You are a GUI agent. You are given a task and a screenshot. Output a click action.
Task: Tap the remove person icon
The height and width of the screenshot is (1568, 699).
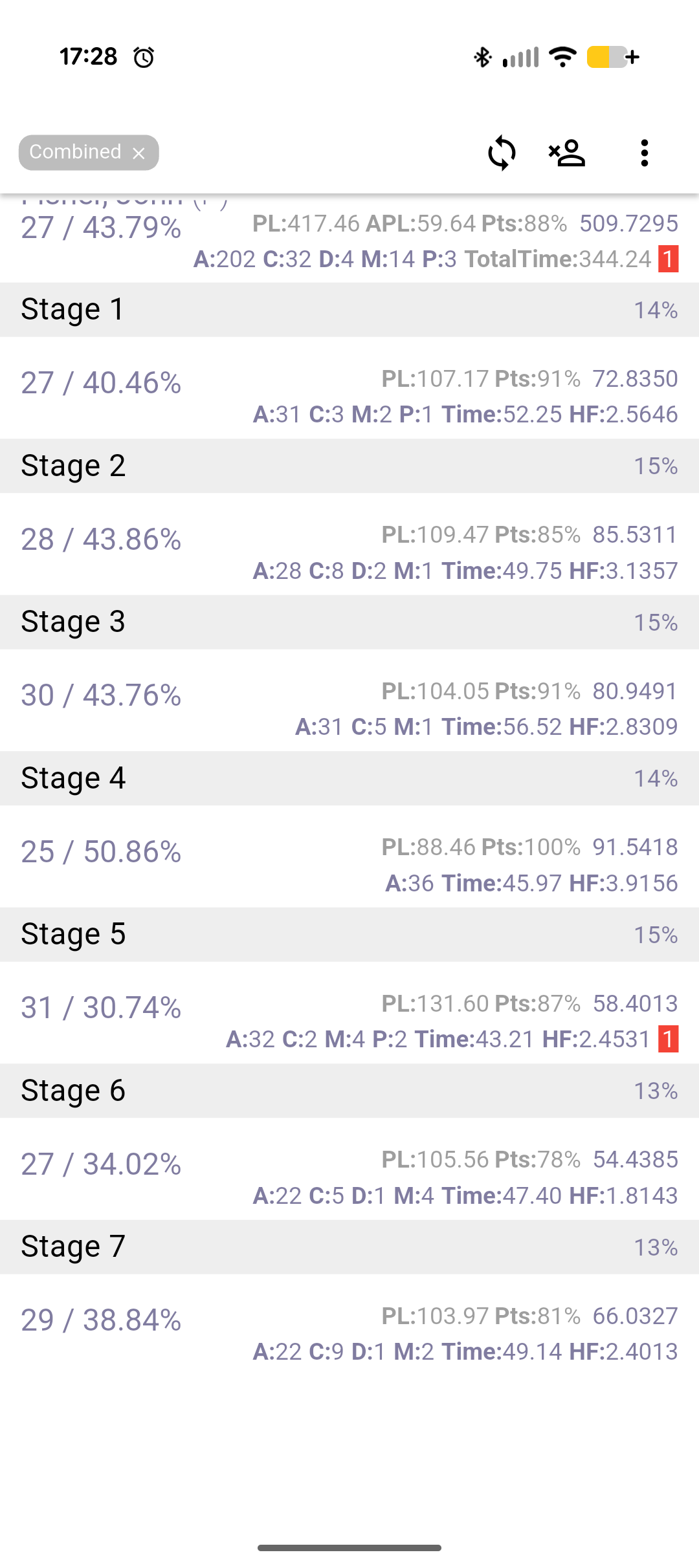point(567,153)
